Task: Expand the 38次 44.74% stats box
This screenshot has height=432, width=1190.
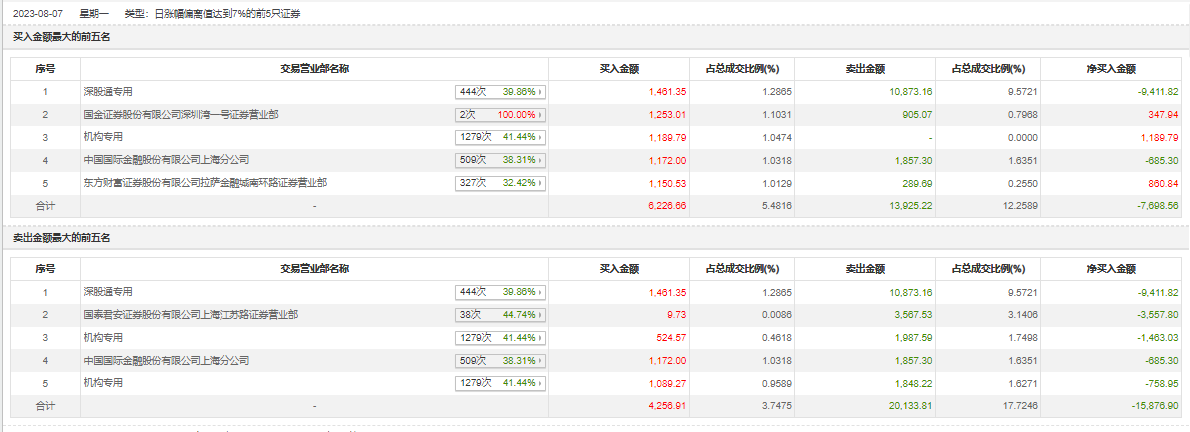Action: click(x=500, y=315)
